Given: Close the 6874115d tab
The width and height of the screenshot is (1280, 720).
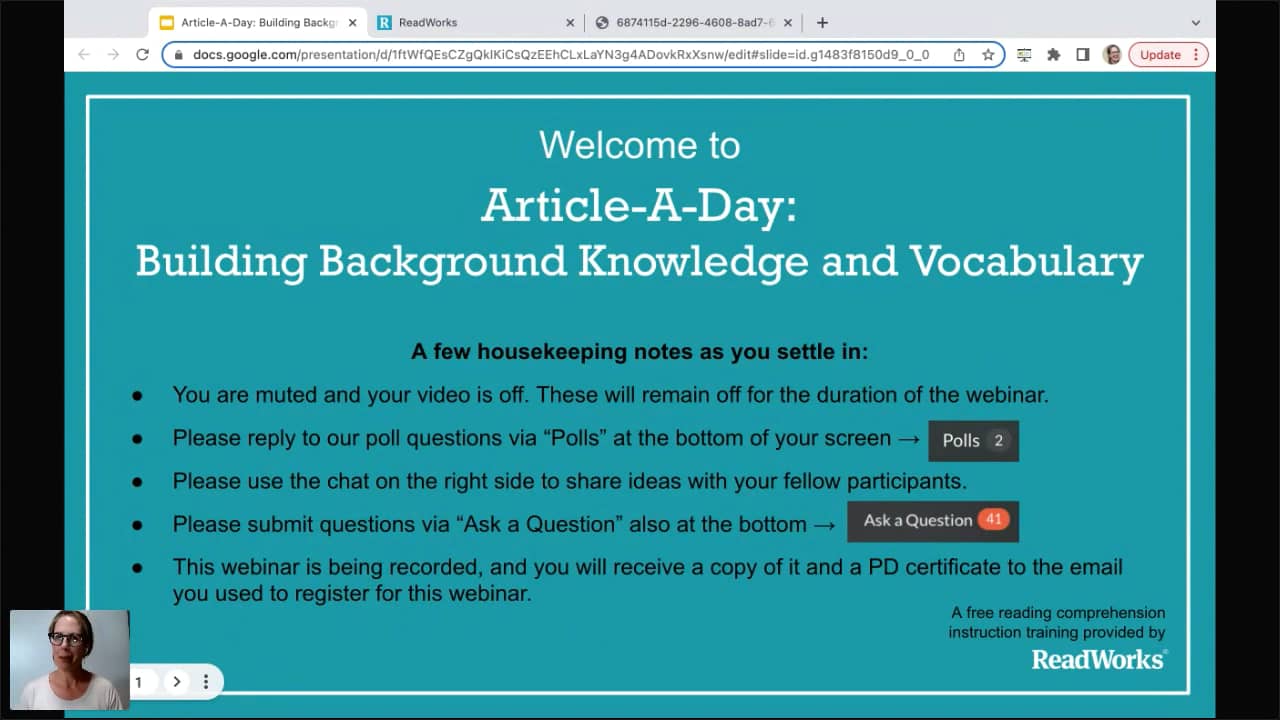Looking at the screenshot, I should pos(788,22).
